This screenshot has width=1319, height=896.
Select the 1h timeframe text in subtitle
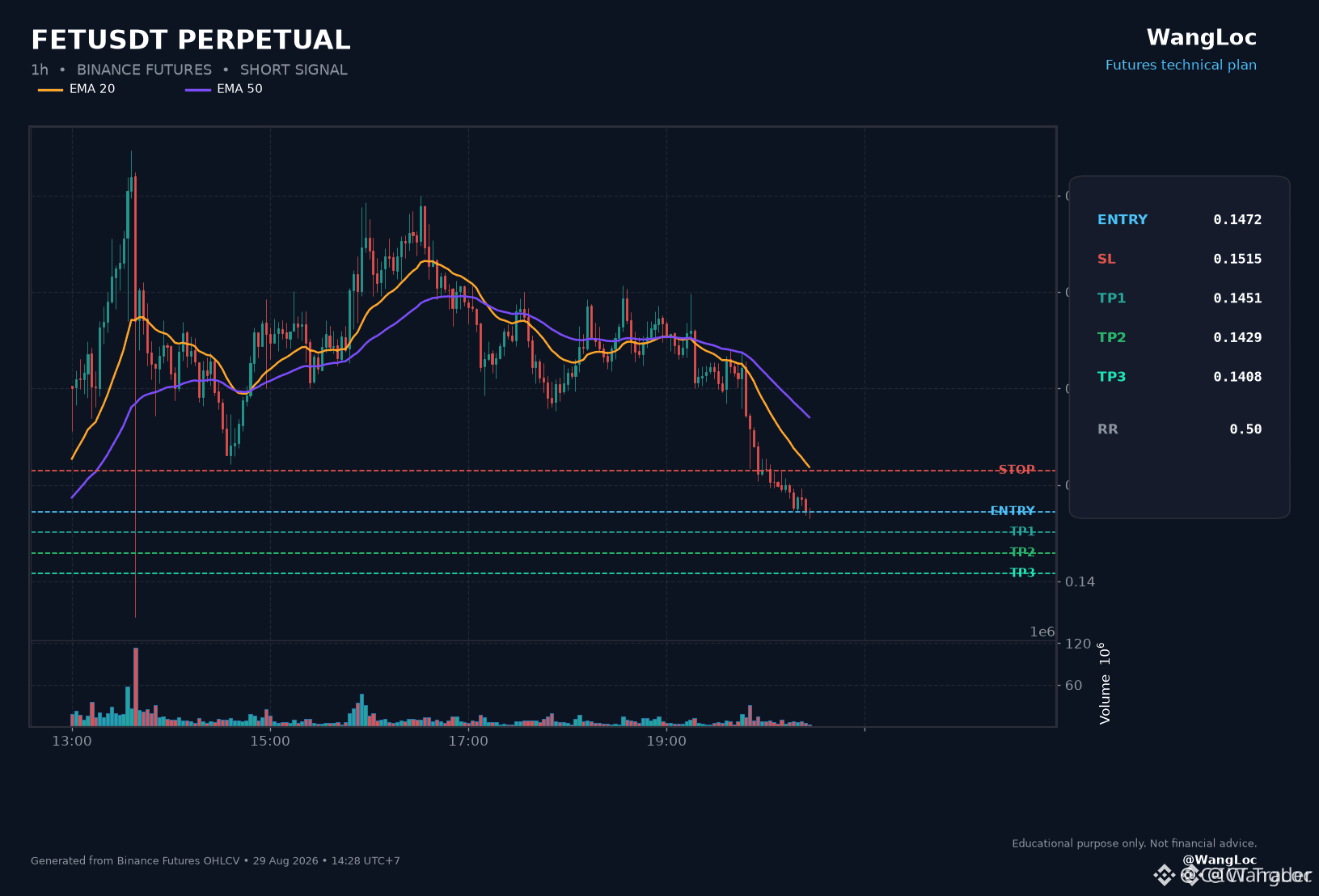click(x=40, y=70)
